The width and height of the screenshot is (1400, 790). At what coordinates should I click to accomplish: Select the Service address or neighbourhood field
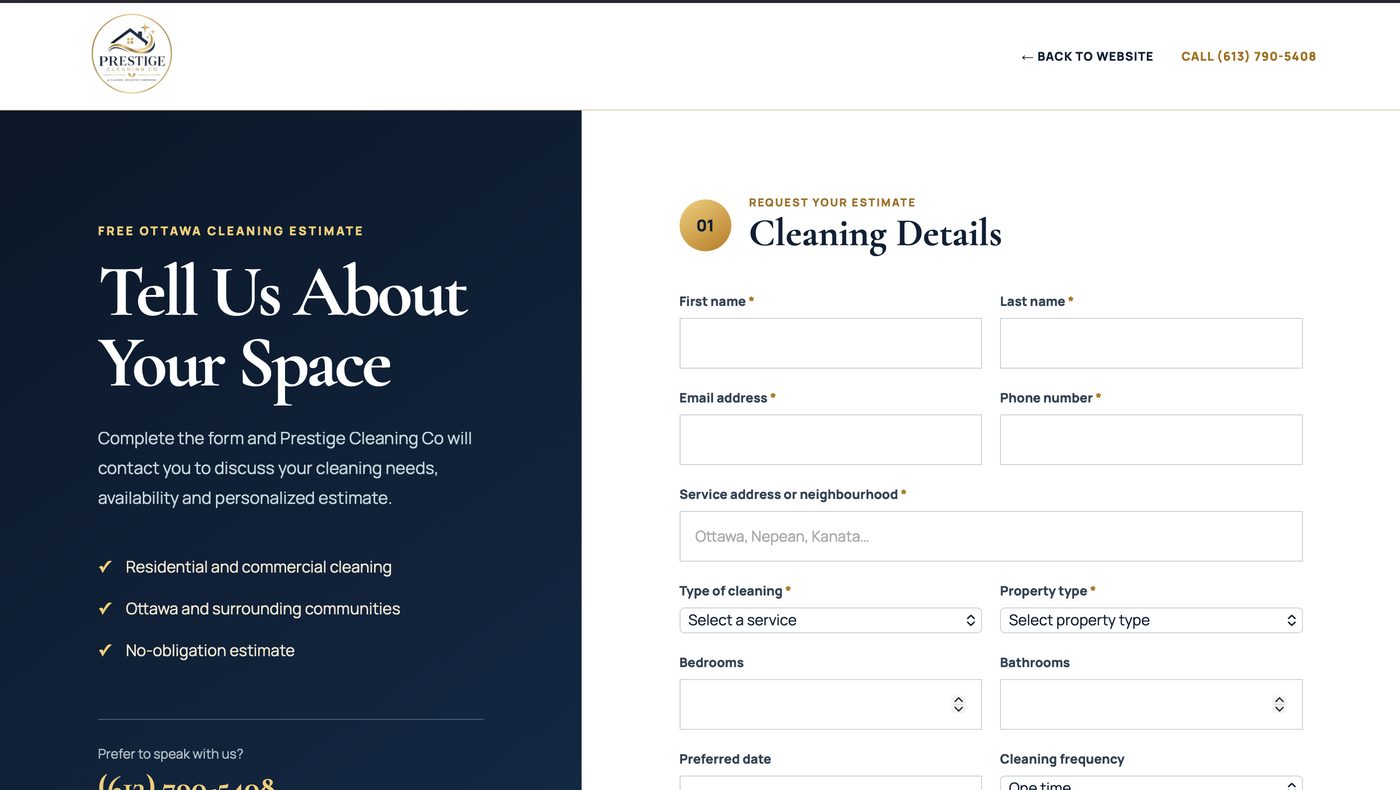point(991,536)
